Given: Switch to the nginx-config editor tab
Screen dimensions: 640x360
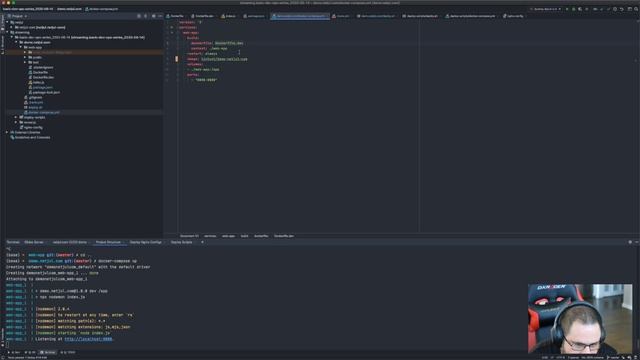Looking at the screenshot, I should 513,16.
